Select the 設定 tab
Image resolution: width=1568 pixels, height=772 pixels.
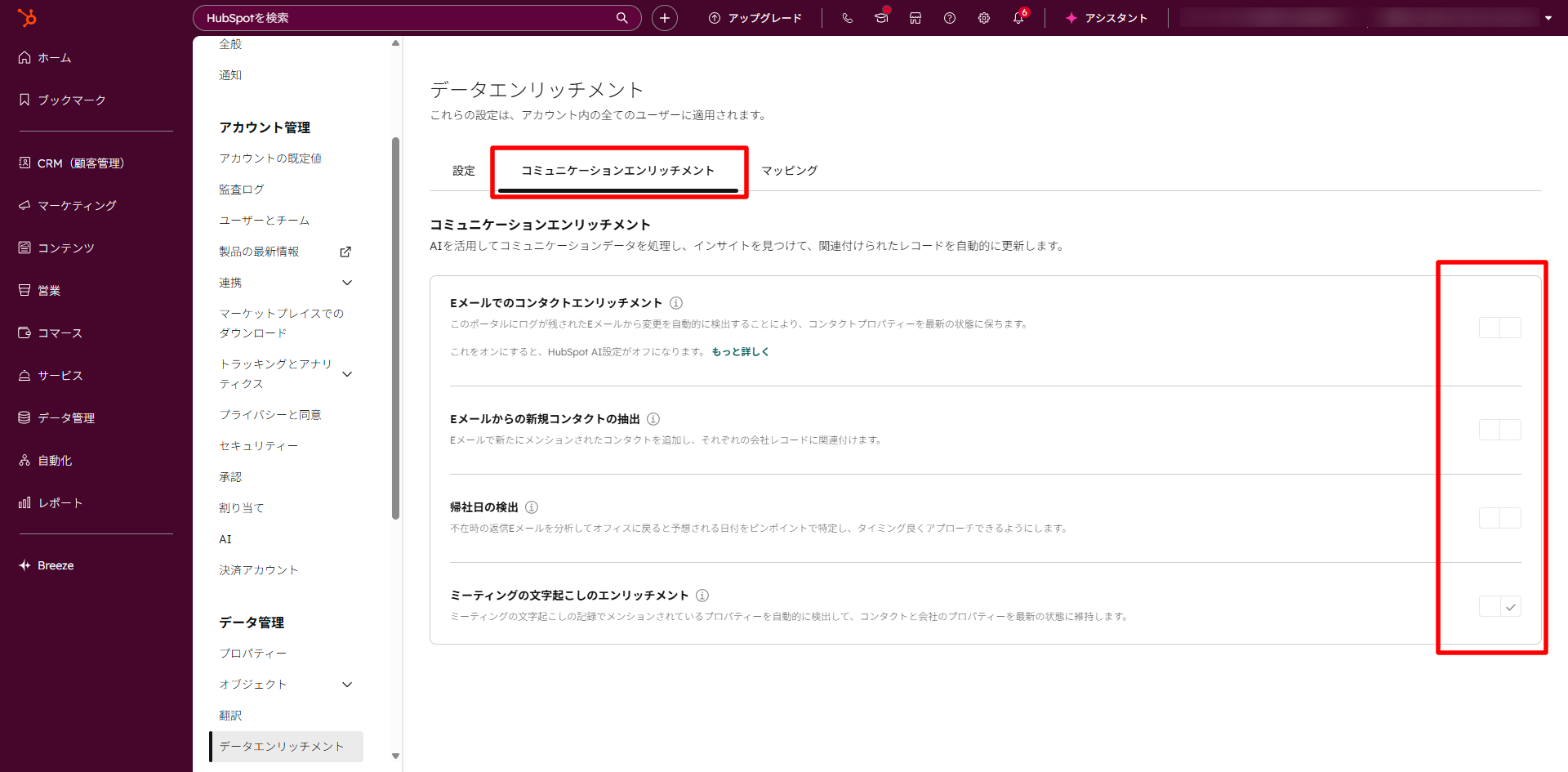[x=463, y=170]
